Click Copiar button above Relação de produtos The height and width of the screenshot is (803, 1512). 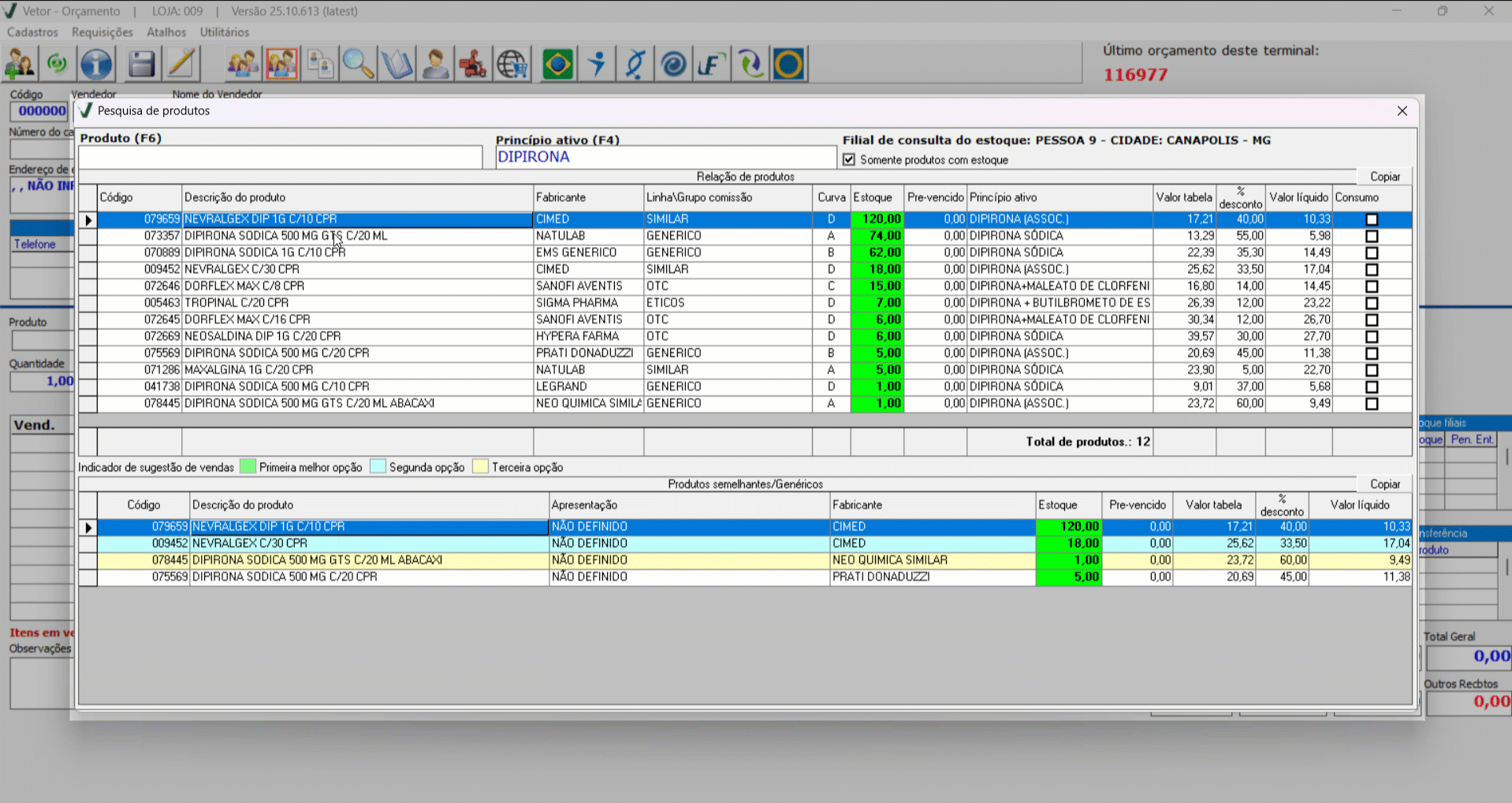(x=1384, y=177)
